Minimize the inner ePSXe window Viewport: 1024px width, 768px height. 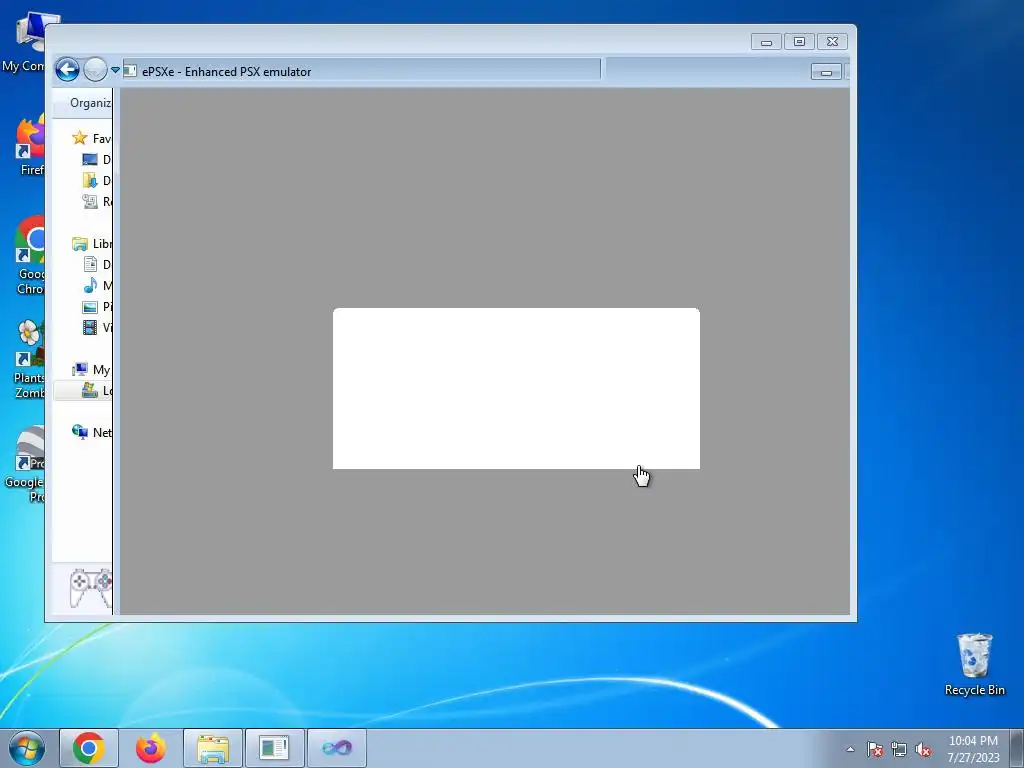pyautogui.click(x=825, y=72)
